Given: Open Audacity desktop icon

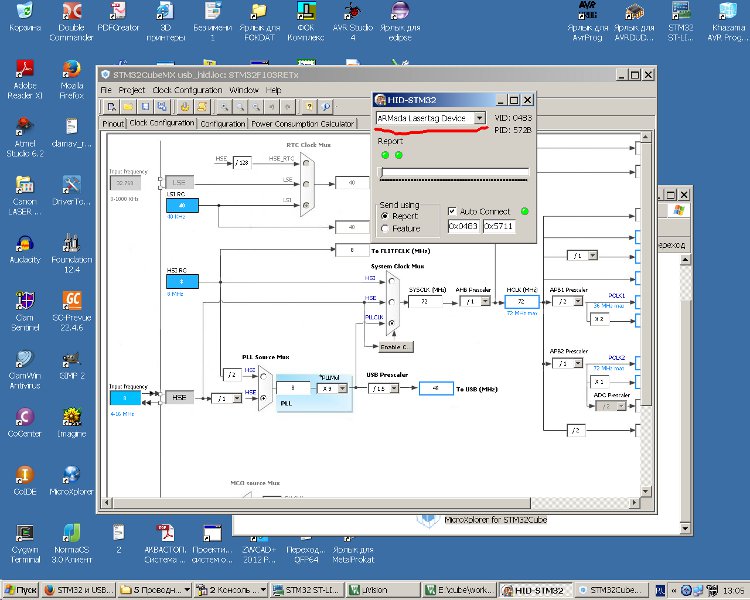Looking at the screenshot, I should [x=25, y=249].
